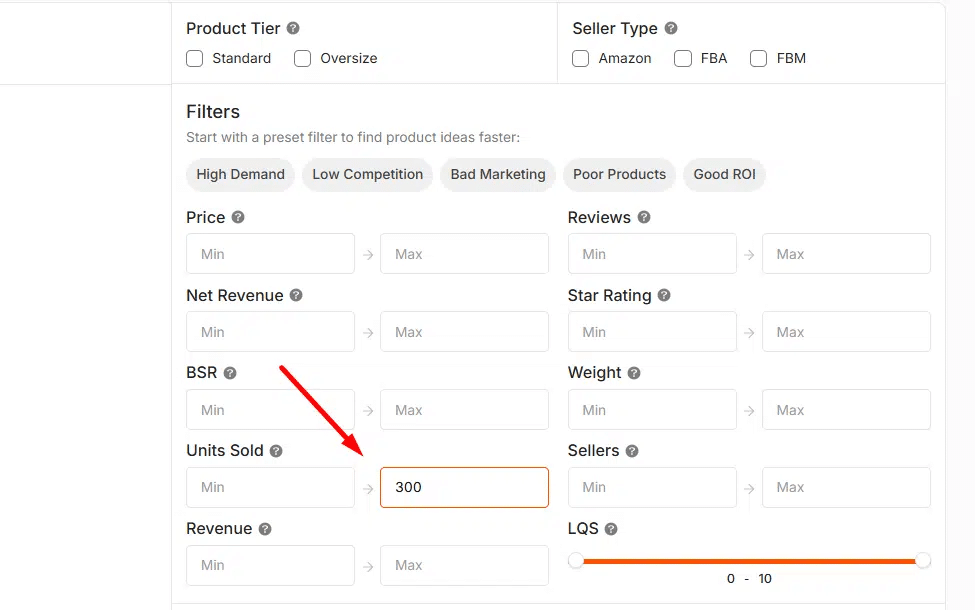Click the Star Rating info icon
This screenshot has height=610, width=975.
664,295
